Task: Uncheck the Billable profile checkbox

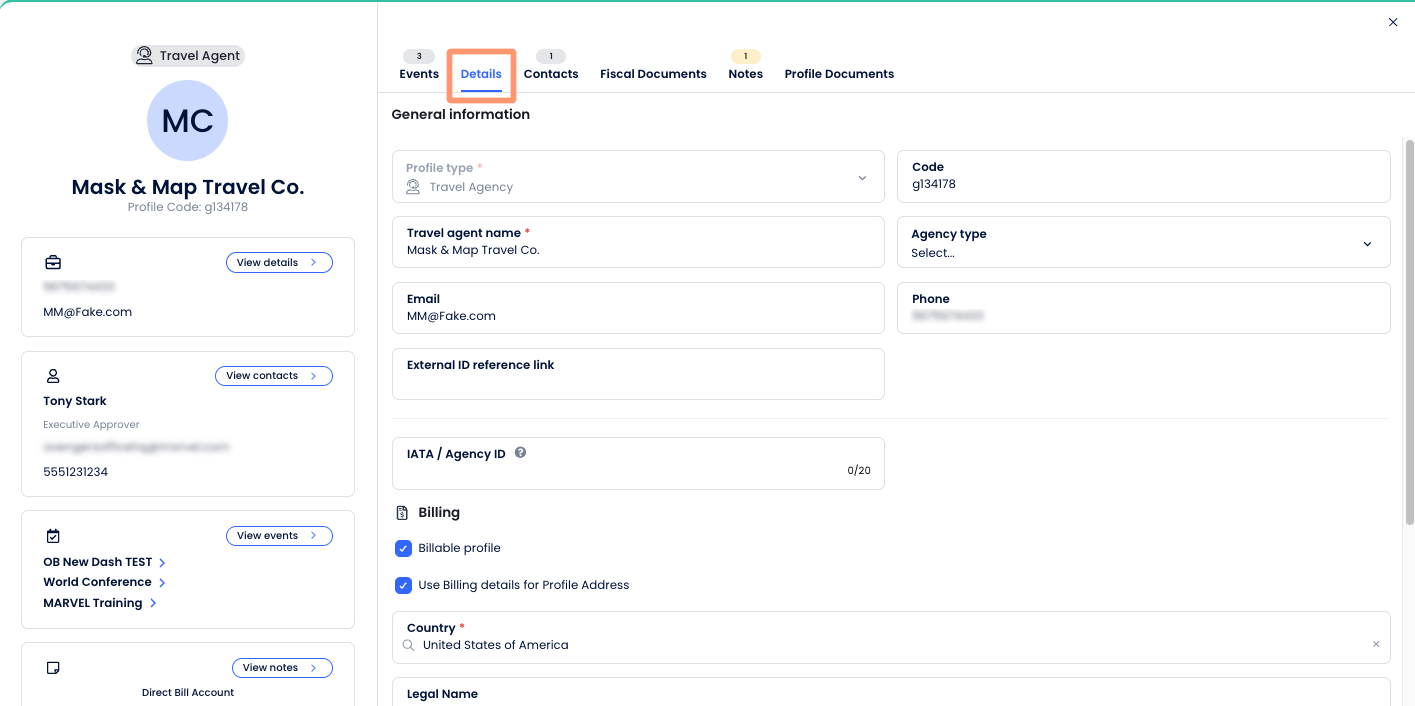Action: pos(403,548)
